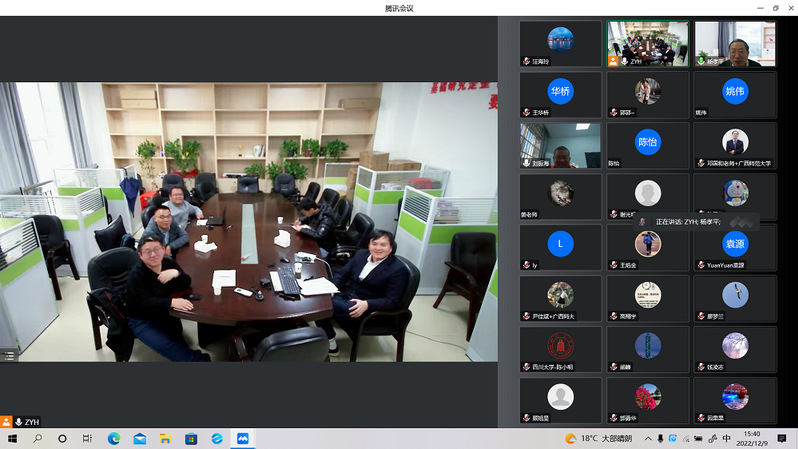Open the Windows Start menu
The height and width of the screenshot is (449, 798).
(x=12, y=438)
